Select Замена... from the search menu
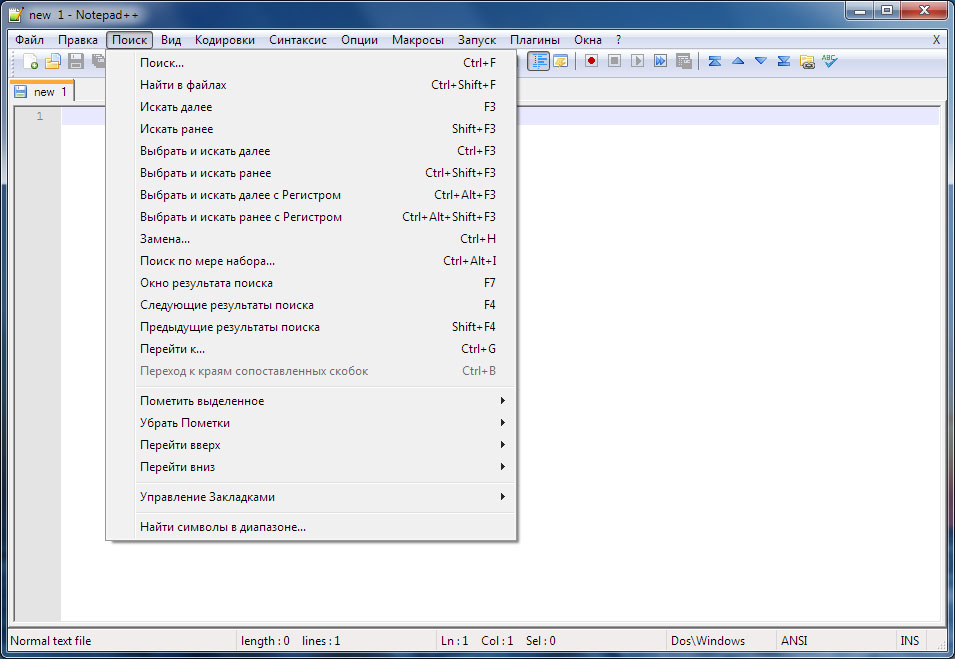 (165, 239)
